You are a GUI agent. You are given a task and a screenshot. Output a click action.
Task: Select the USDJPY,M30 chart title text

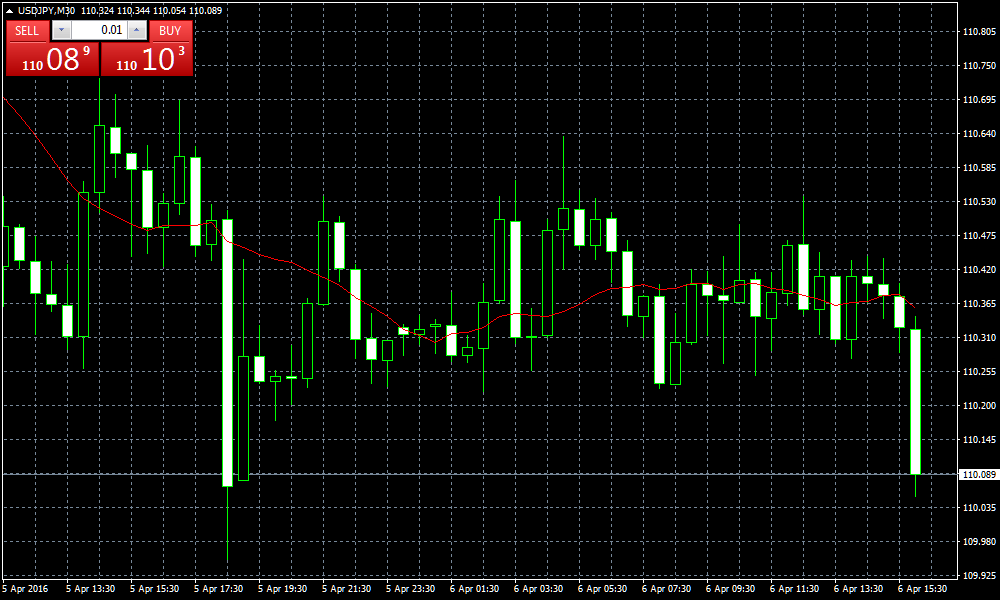pos(47,11)
